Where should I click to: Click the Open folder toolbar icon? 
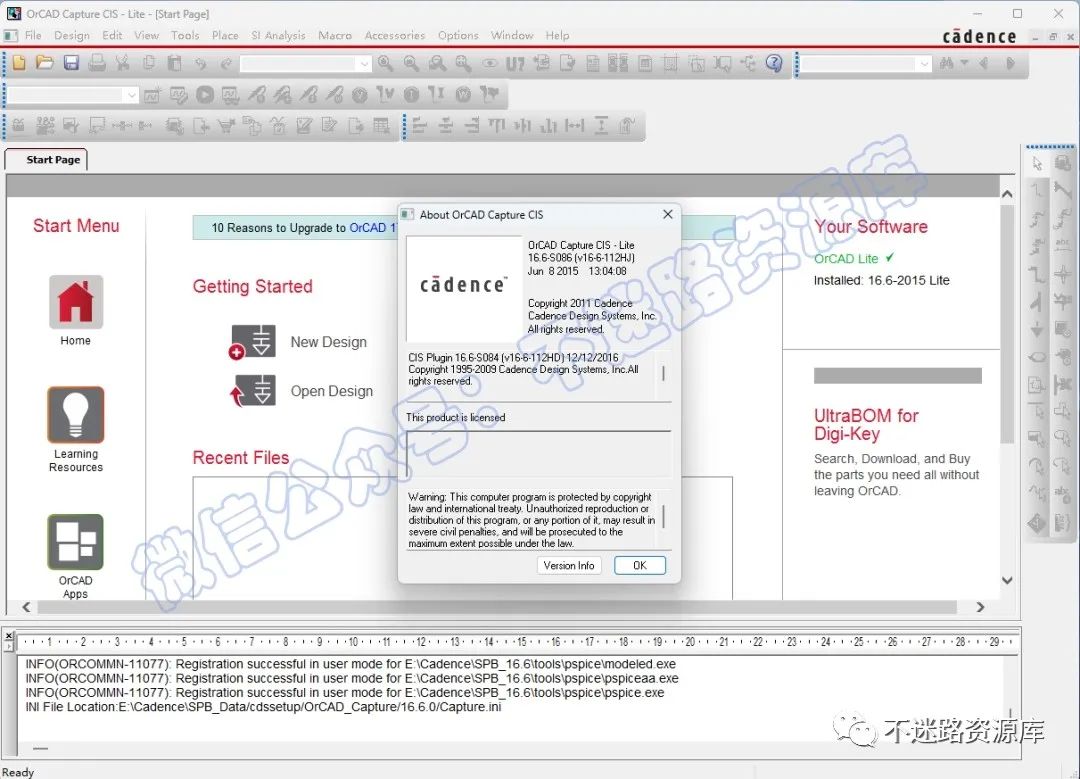pos(45,63)
